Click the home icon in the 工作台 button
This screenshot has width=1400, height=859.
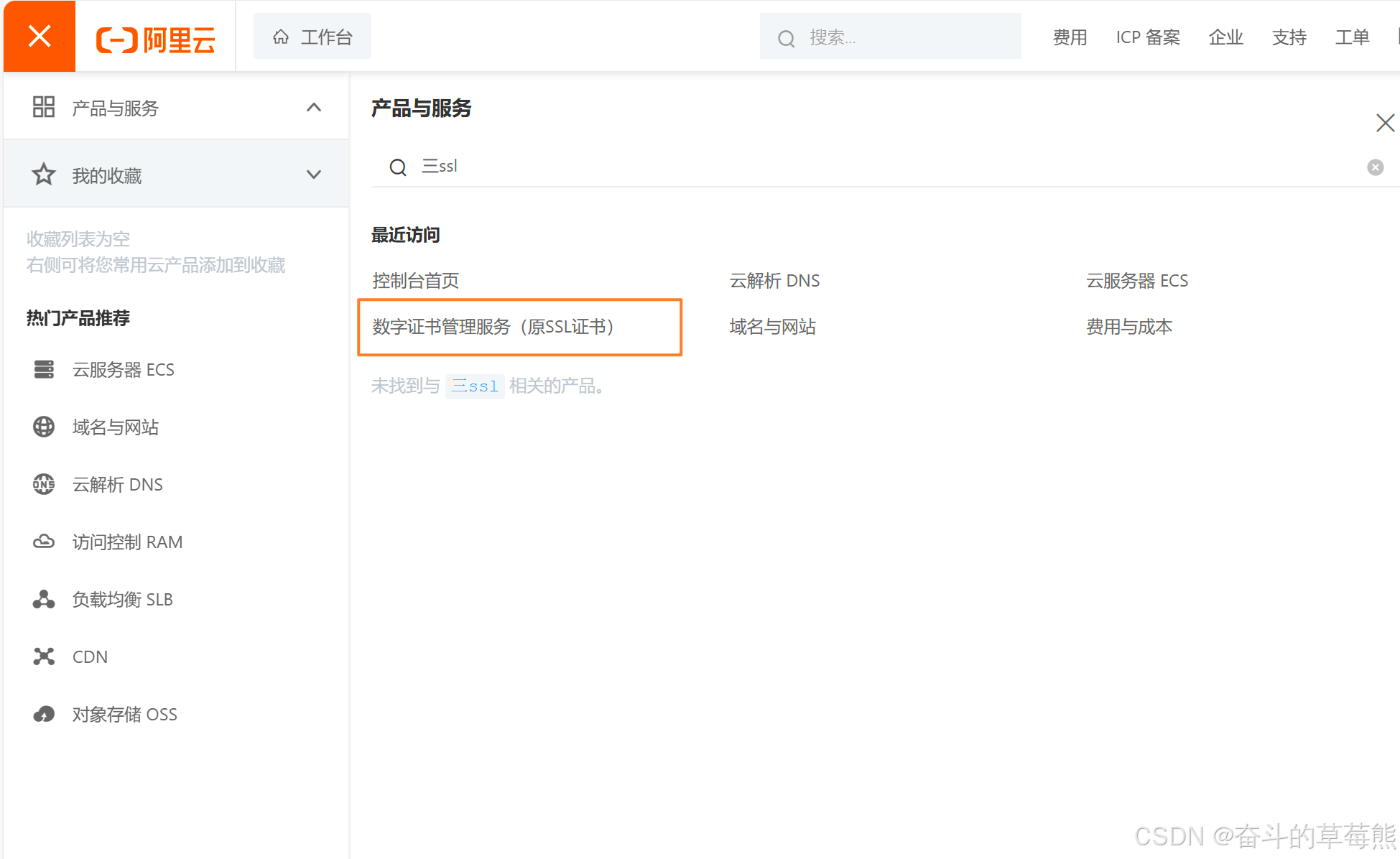(281, 37)
